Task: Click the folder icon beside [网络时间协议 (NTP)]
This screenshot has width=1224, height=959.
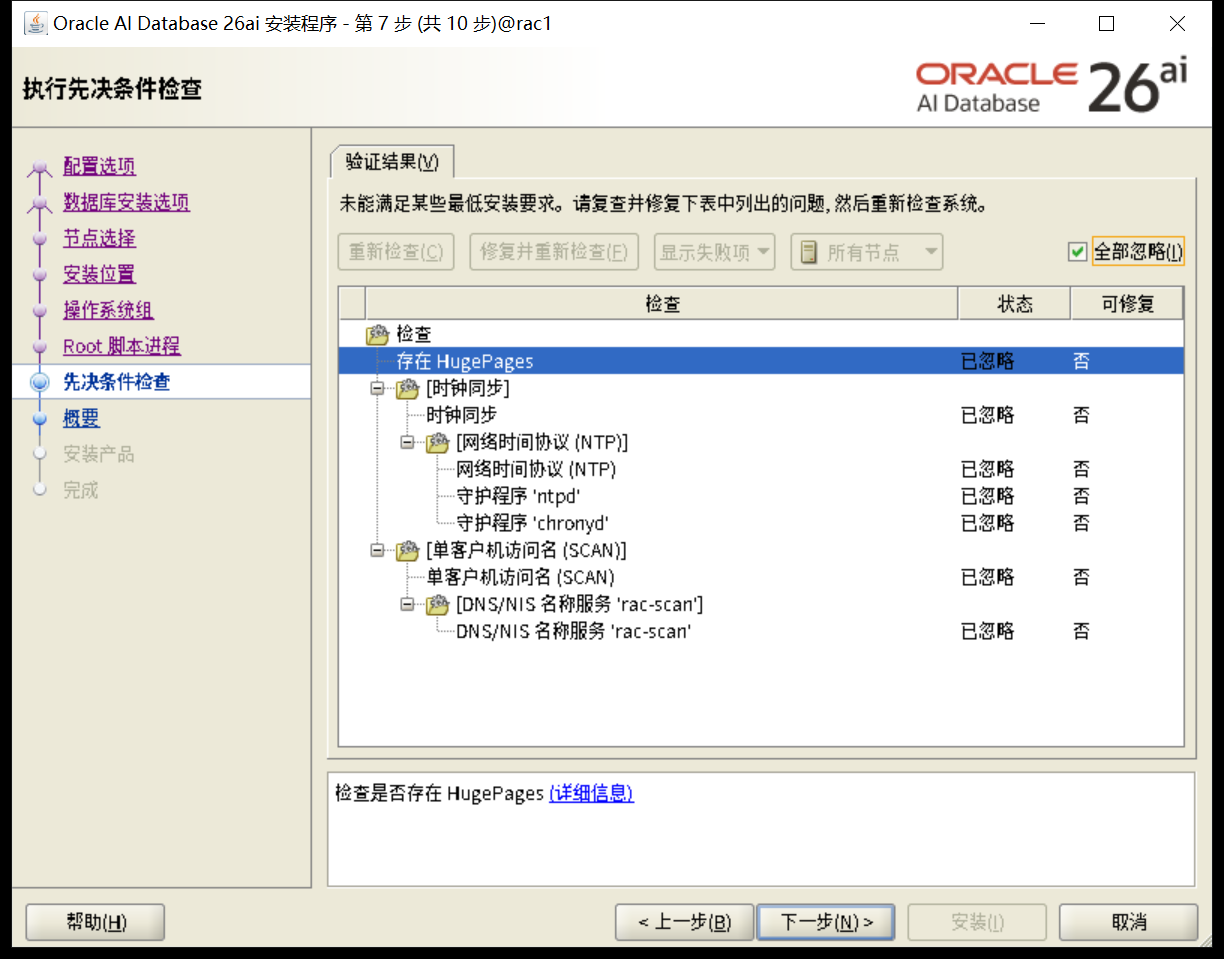Action: (x=437, y=442)
